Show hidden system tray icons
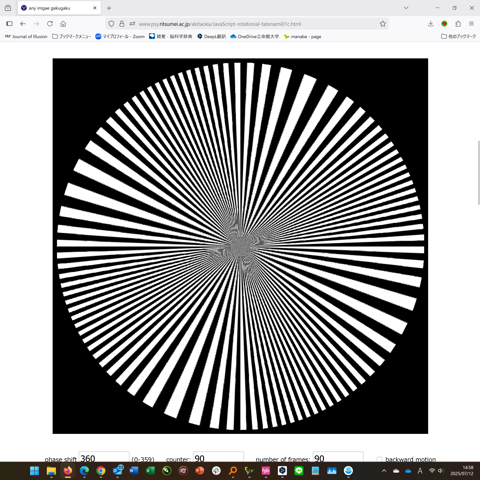This screenshot has height=480, width=480. click(384, 471)
